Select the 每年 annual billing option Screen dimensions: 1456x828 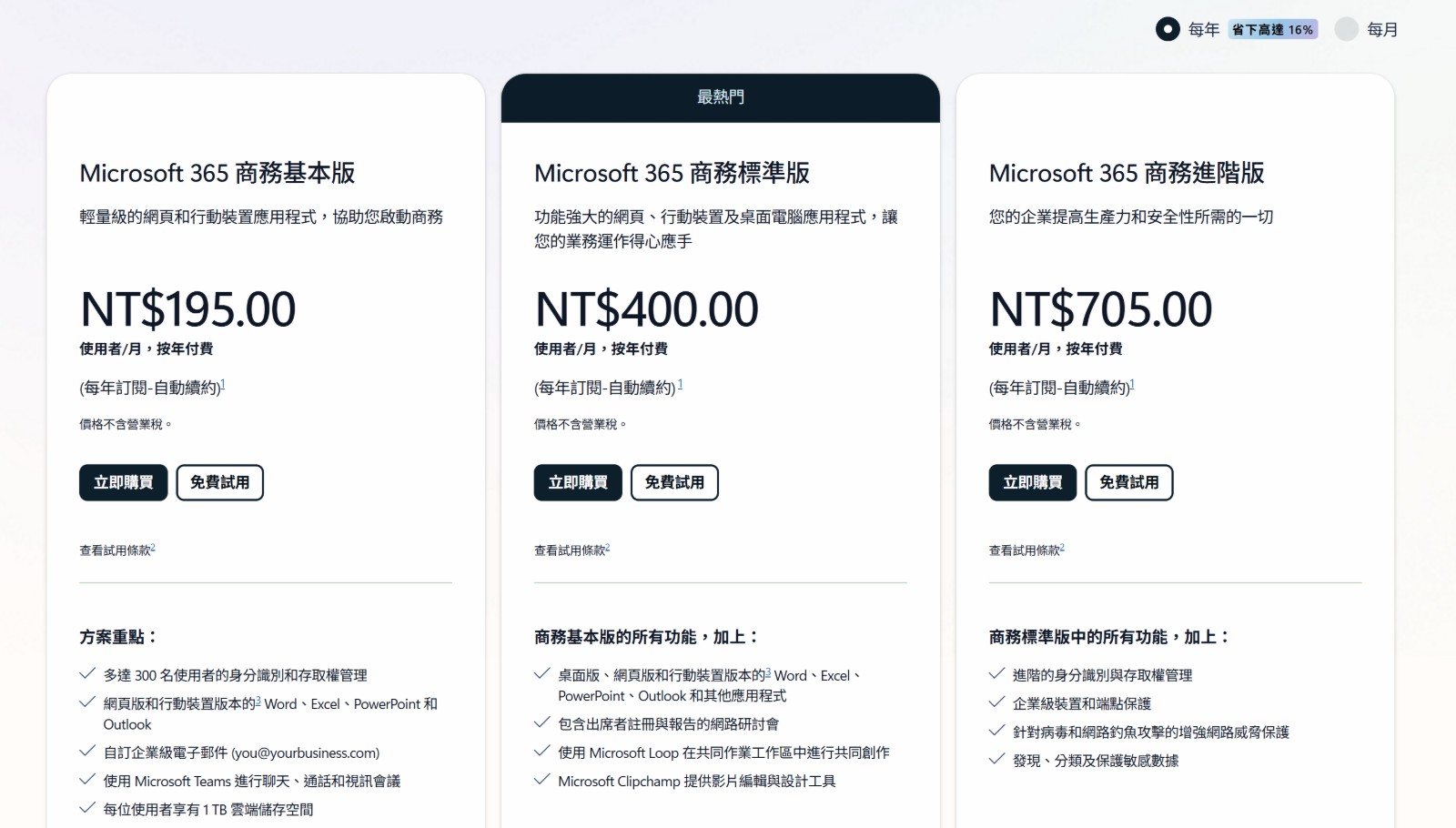click(1167, 29)
